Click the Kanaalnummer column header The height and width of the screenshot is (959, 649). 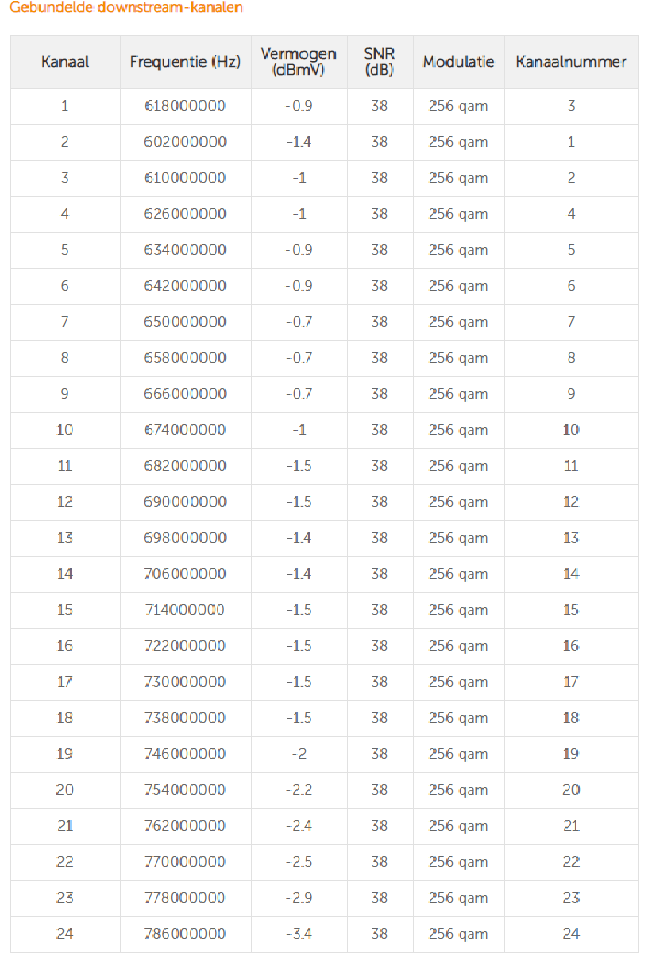click(x=571, y=62)
